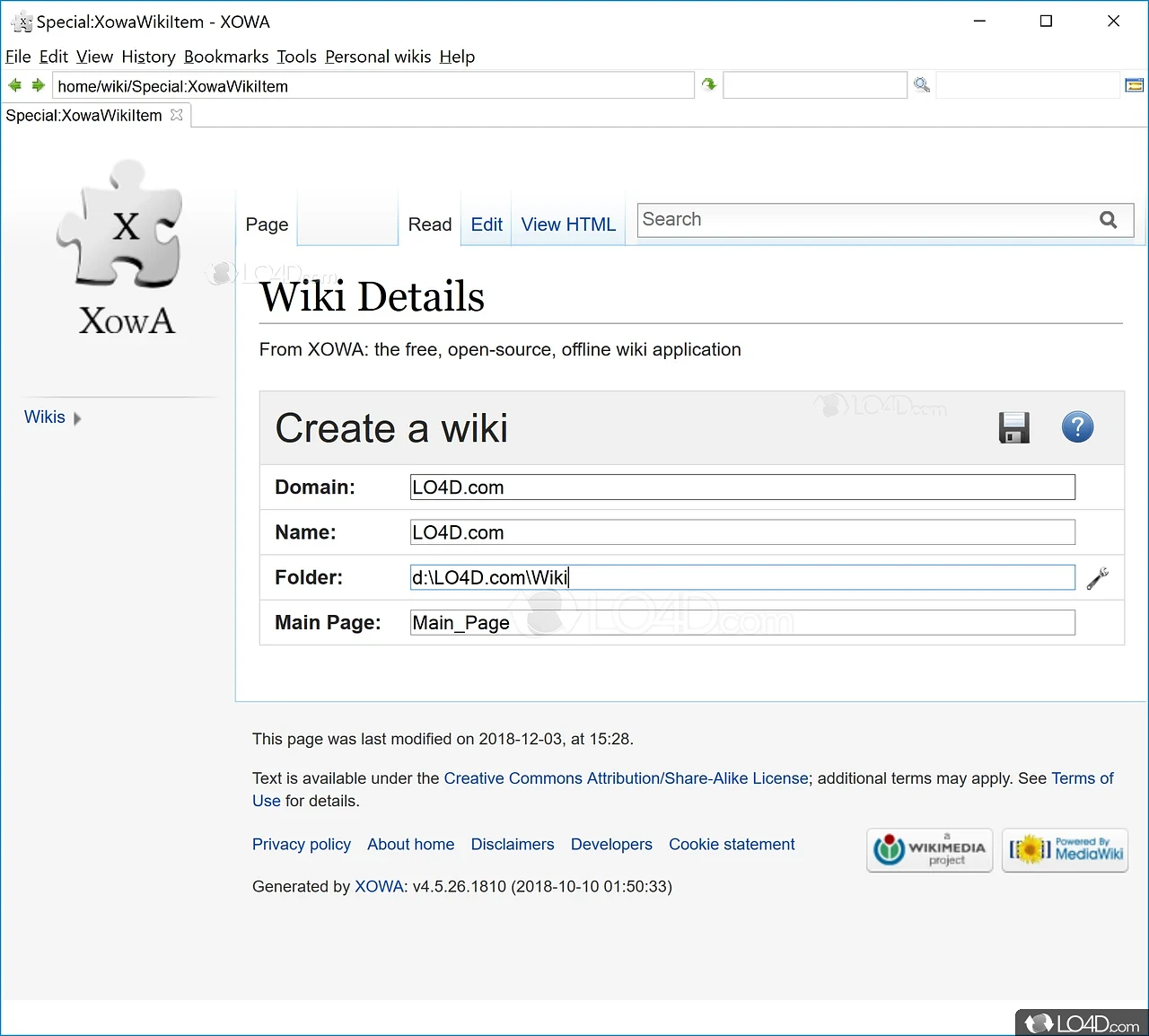Close the Special:XowaWikiItem tab
This screenshot has height=1036, width=1149.
point(176,115)
